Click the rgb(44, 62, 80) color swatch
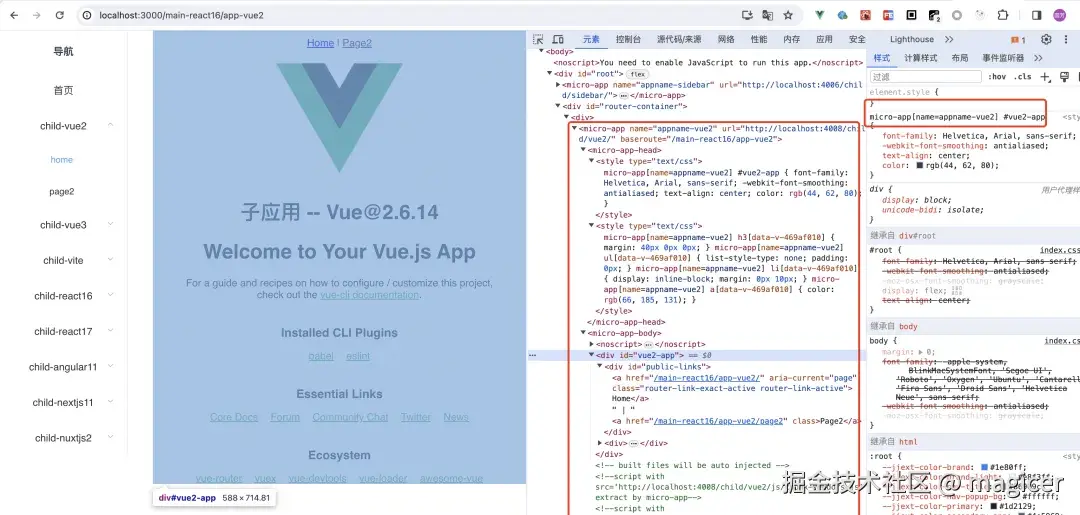Image resolution: width=1080 pixels, height=515 pixels. coord(920,165)
